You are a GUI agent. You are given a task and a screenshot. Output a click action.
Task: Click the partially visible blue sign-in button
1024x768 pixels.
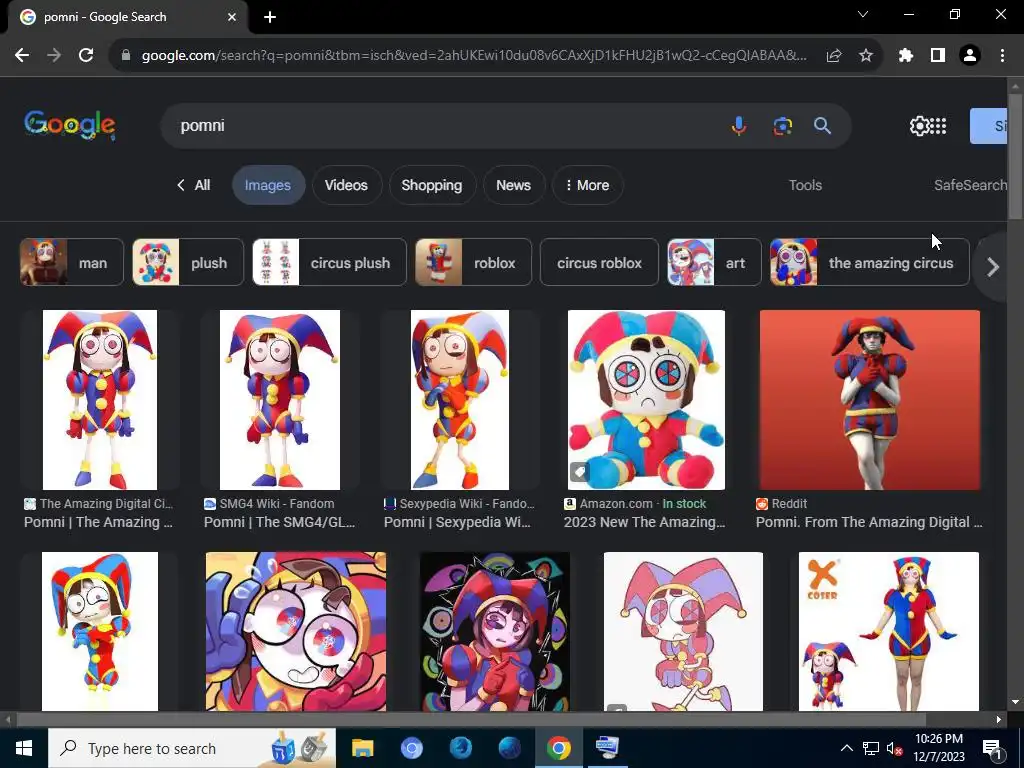[x=989, y=125]
